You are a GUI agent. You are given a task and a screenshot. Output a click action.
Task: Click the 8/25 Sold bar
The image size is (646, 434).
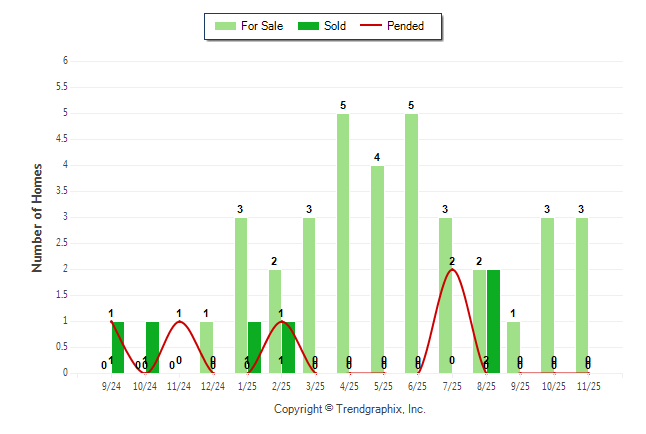[493, 321]
